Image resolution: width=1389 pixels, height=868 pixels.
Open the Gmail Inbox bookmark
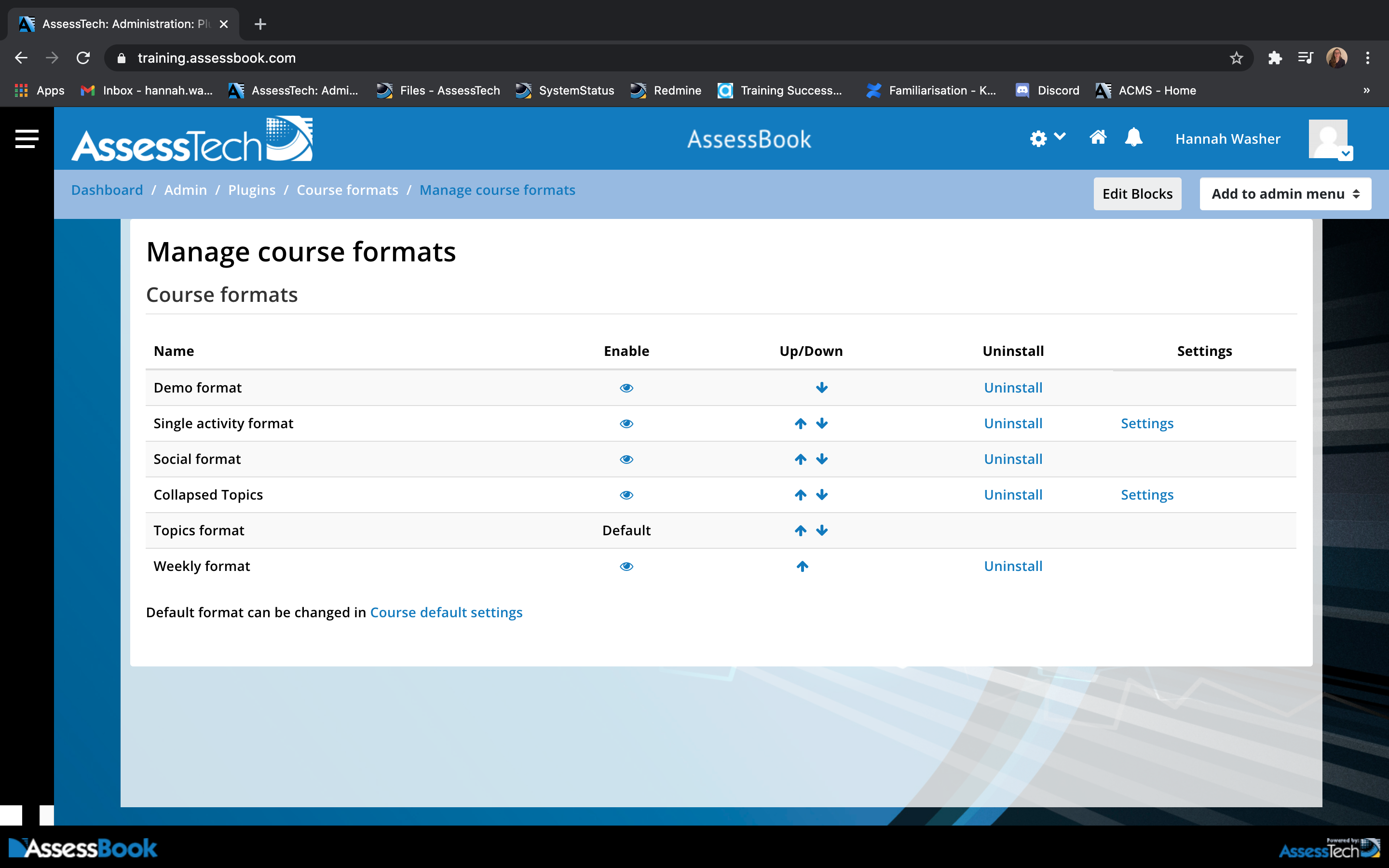(x=147, y=91)
